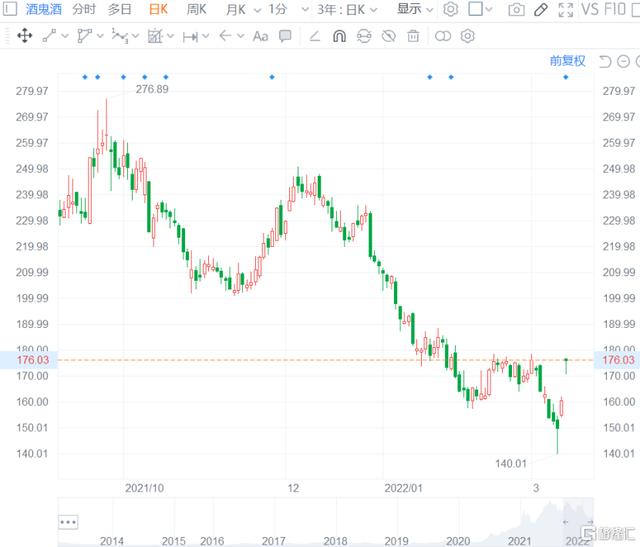This screenshot has width=640, height=547.
Task: Click the camera screenshot icon
Action: coord(516,10)
